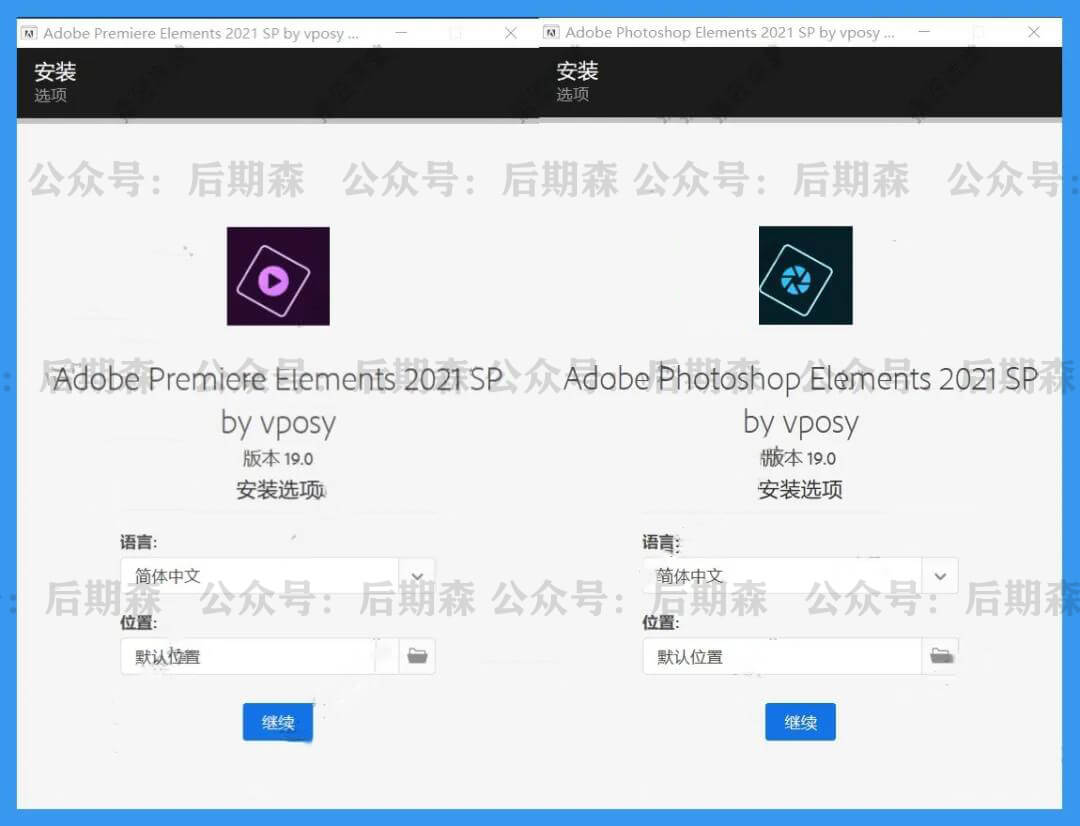Click 继续 button in Photoshop Elements installer
The width and height of the screenshot is (1080, 826).
click(x=800, y=722)
